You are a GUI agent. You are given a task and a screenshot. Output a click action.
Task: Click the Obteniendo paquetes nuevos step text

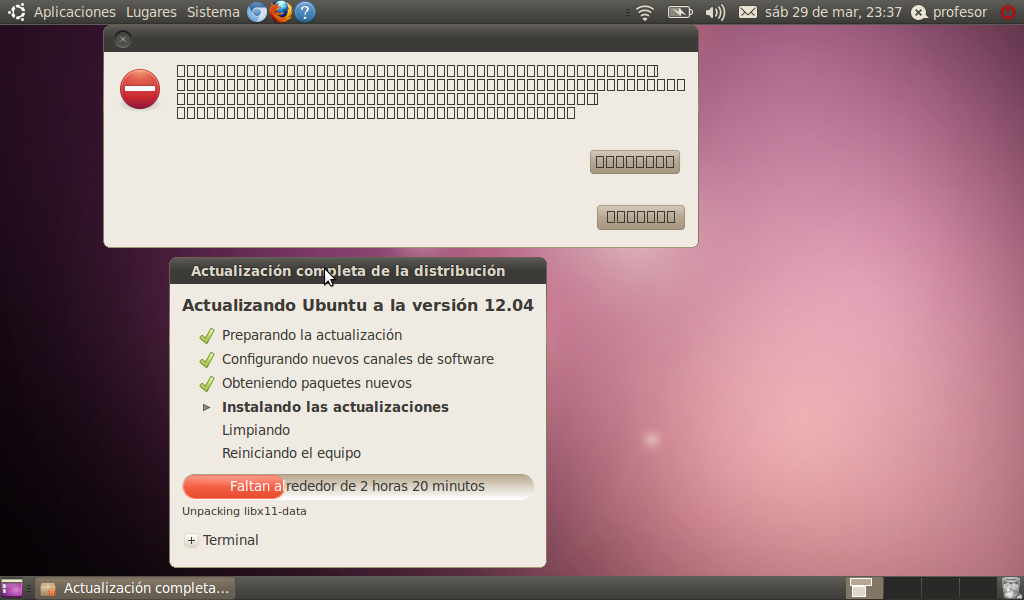point(317,383)
